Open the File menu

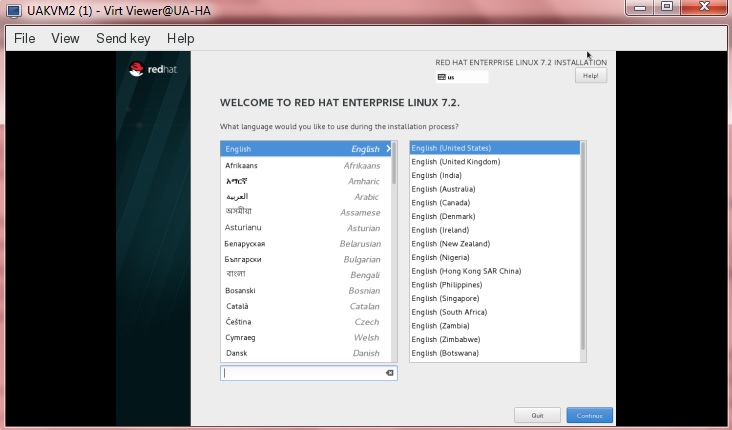pyautogui.click(x=25, y=38)
